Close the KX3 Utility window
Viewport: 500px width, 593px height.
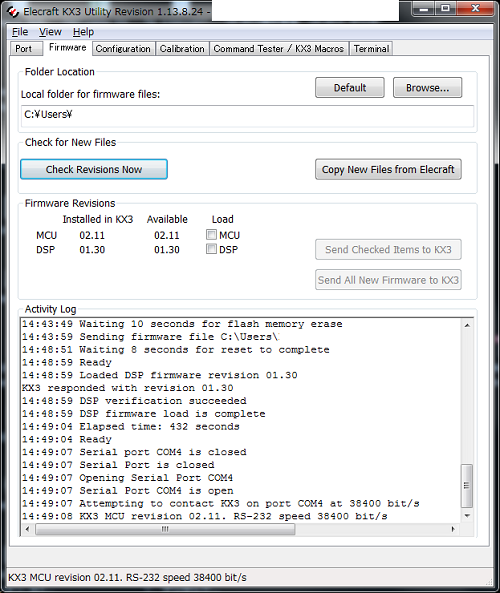pos(475,8)
